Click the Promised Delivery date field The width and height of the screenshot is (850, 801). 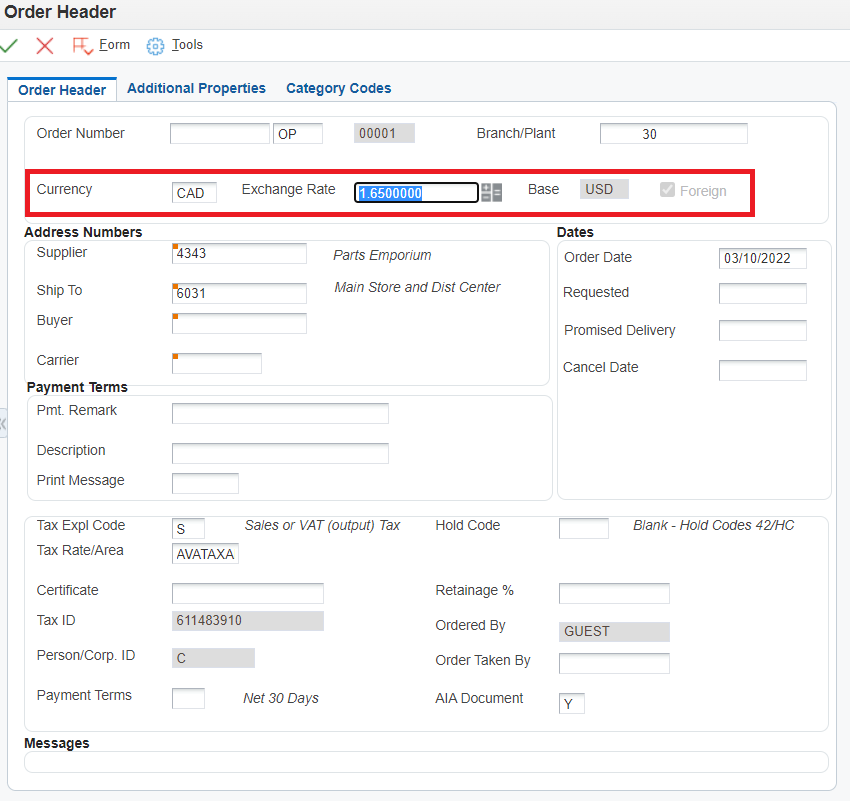(763, 331)
